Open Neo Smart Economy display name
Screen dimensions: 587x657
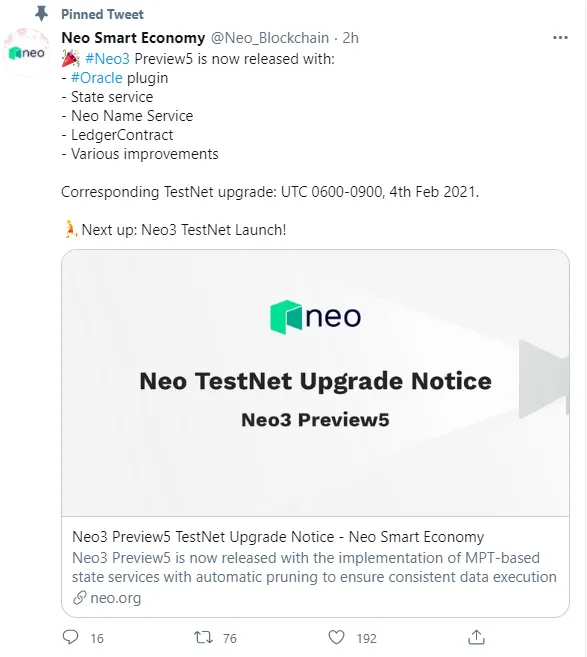point(133,38)
